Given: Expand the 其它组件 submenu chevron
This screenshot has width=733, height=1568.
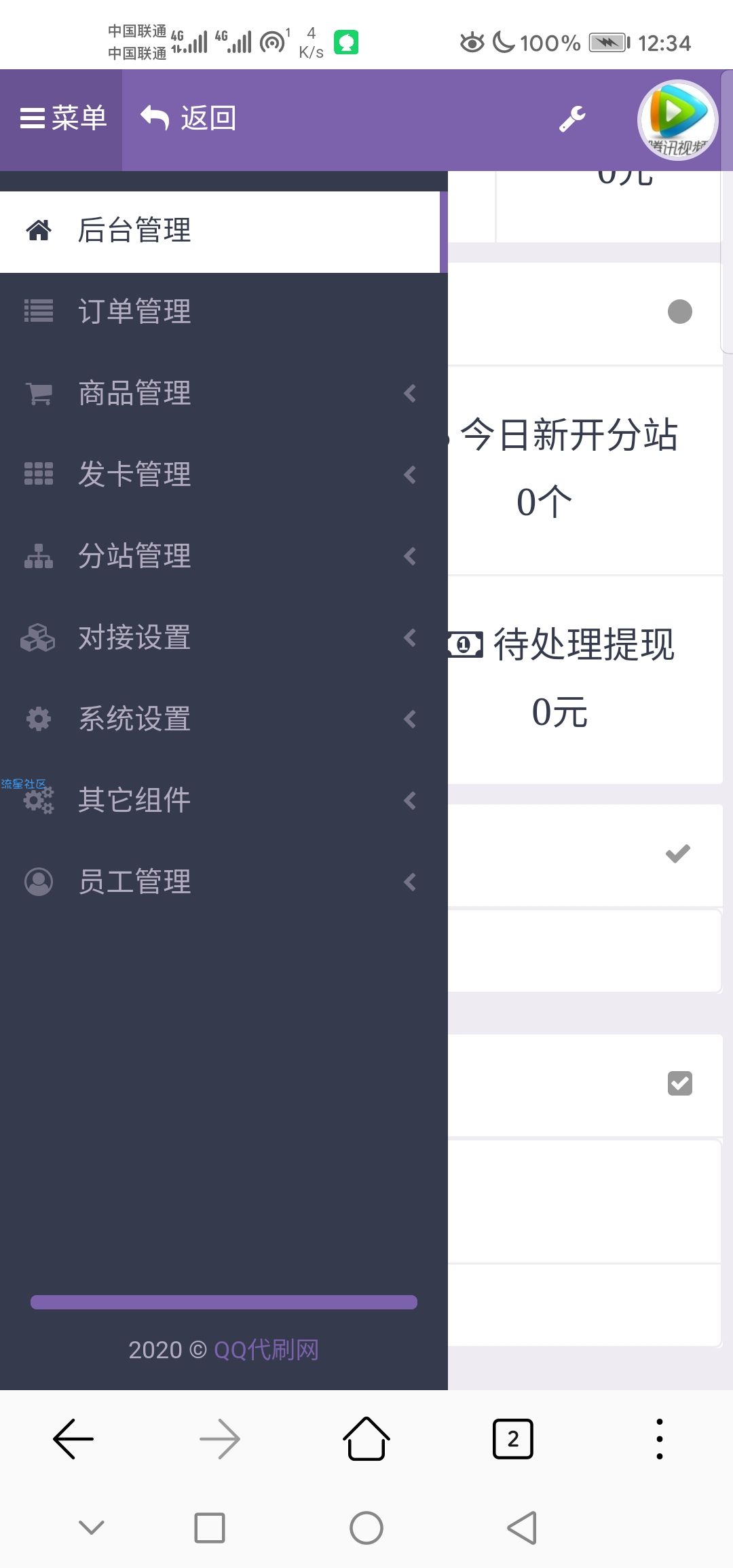Looking at the screenshot, I should point(410,800).
